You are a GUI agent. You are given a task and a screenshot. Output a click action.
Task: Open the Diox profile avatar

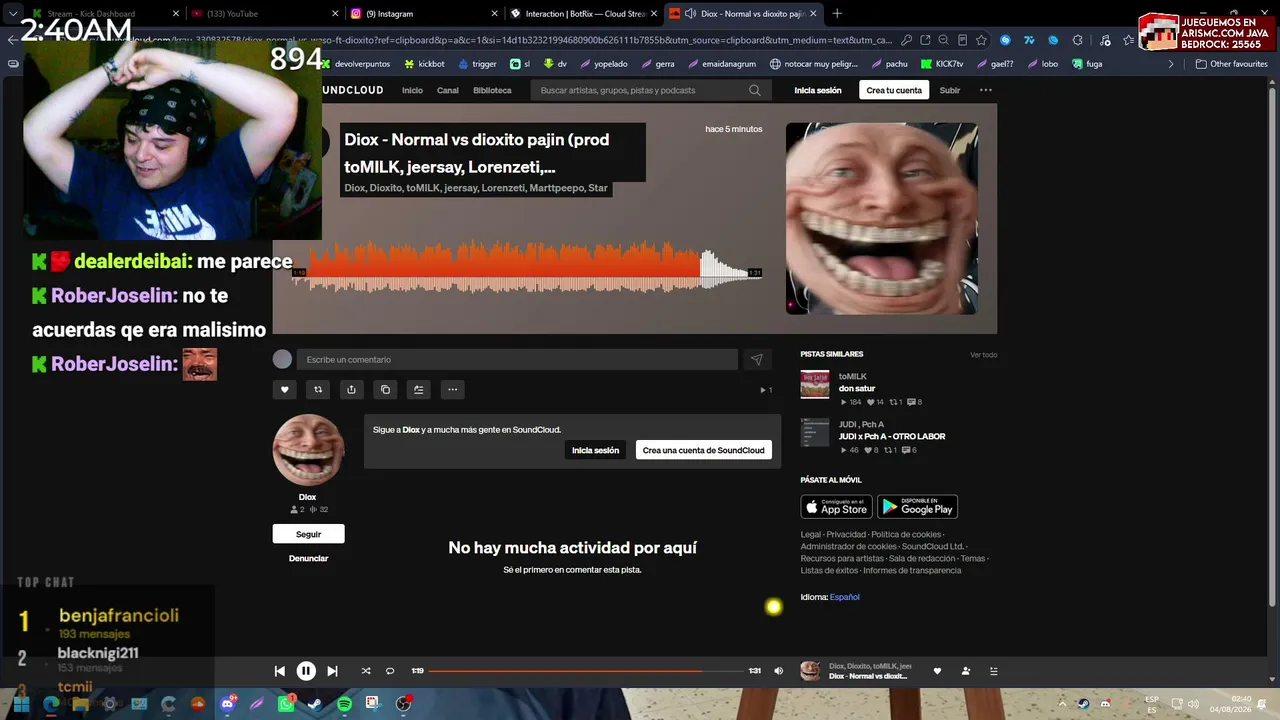point(309,450)
